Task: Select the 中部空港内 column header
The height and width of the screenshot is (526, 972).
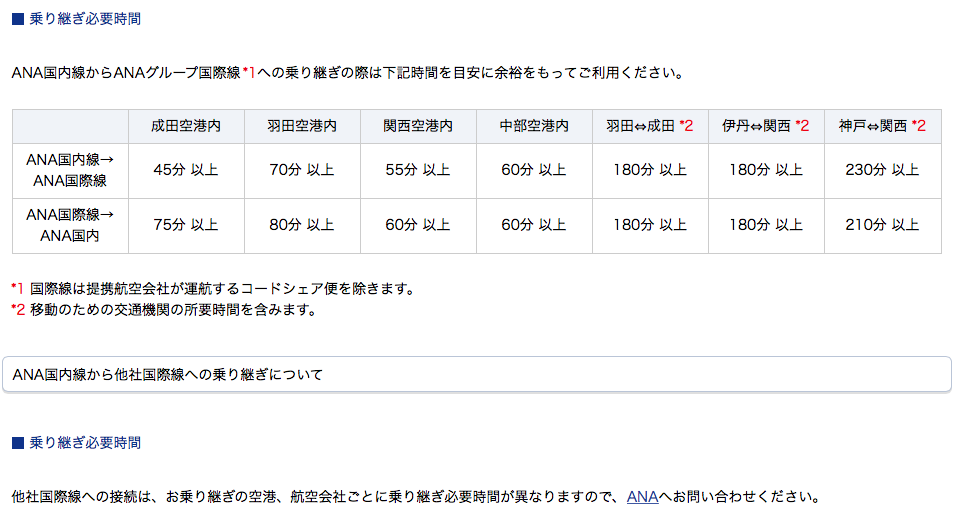Action: (534, 126)
